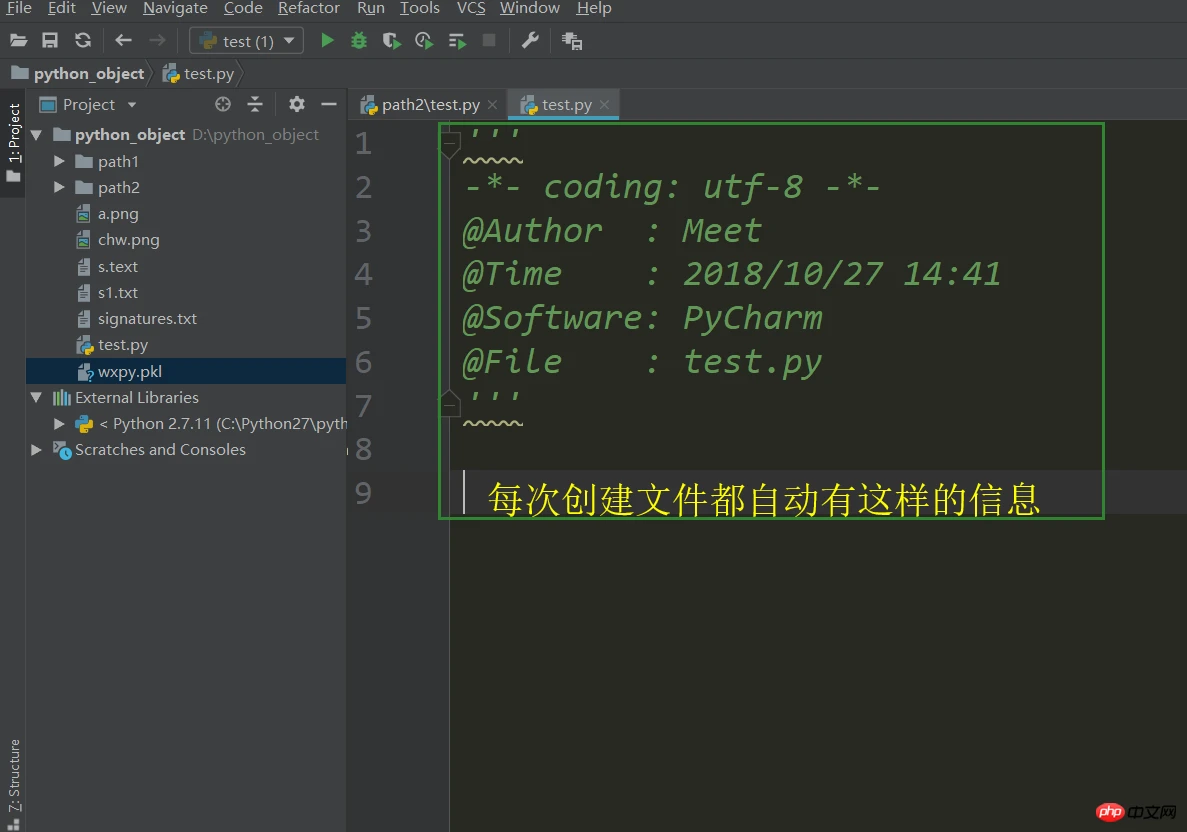Expand Scratches and Consoles
Image resolution: width=1187 pixels, height=832 pixels.
(36, 450)
